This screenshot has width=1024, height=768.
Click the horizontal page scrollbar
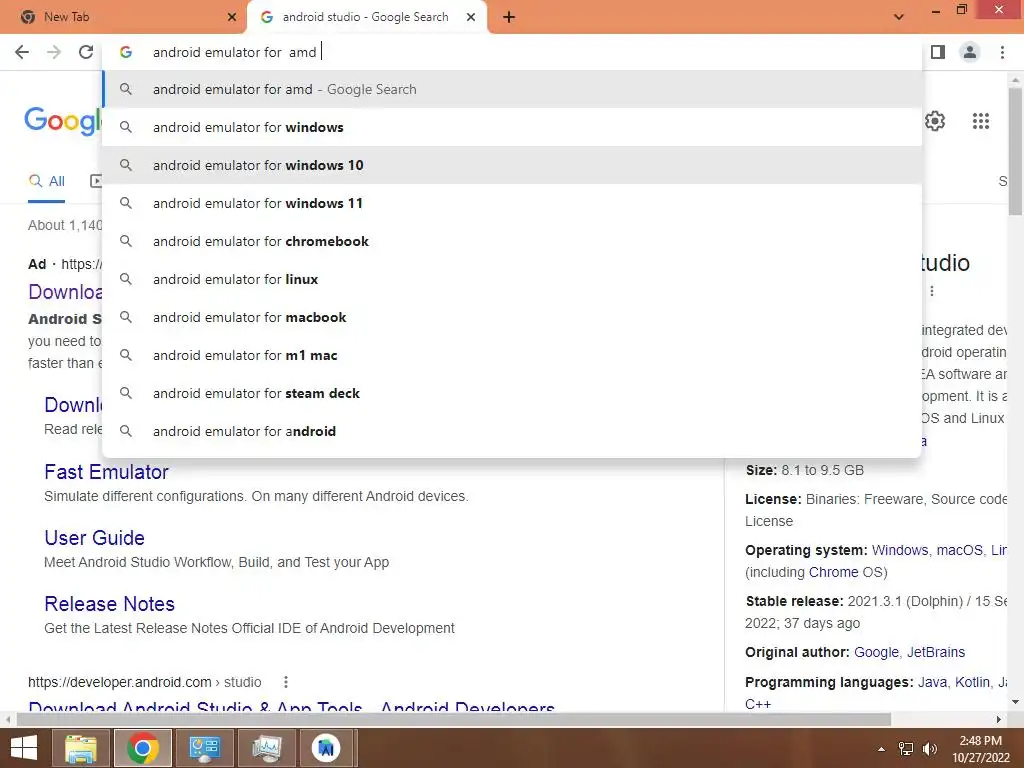click(x=454, y=720)
